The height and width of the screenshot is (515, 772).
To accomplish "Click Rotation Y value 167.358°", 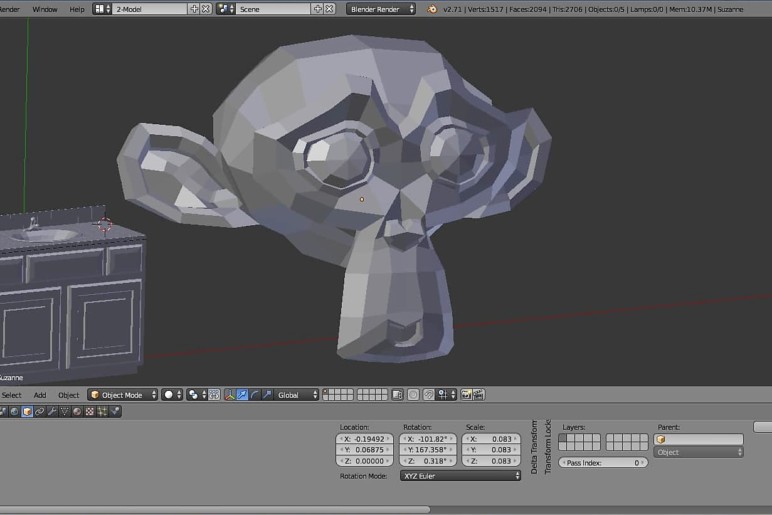I will click(428, 450).
